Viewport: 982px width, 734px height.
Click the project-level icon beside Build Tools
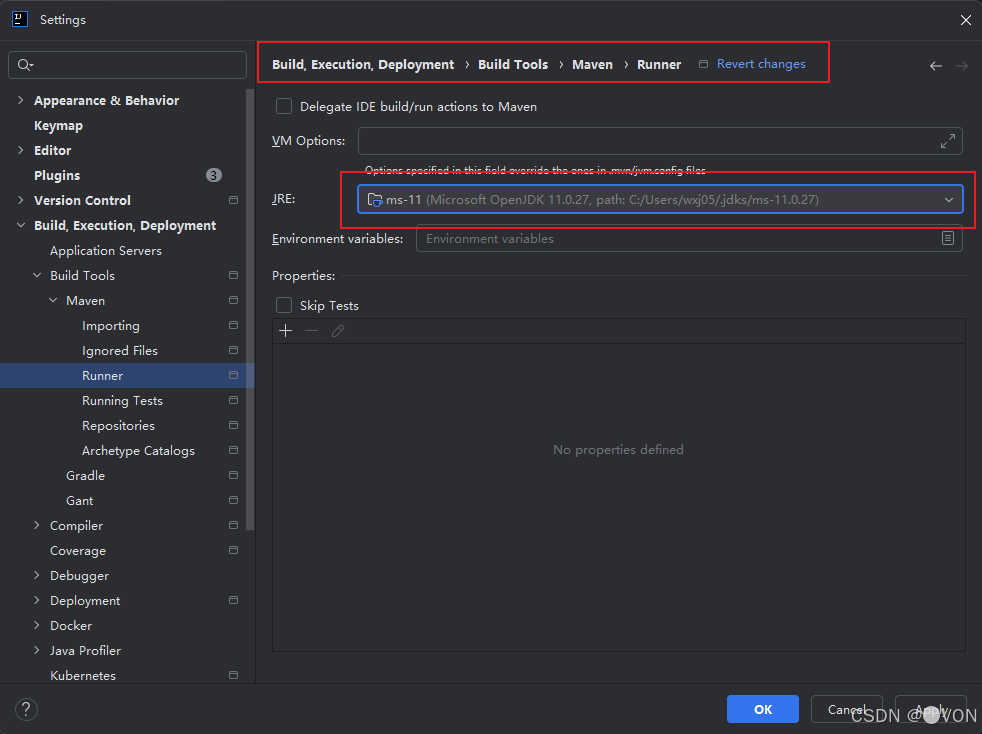tap(234, 275)
